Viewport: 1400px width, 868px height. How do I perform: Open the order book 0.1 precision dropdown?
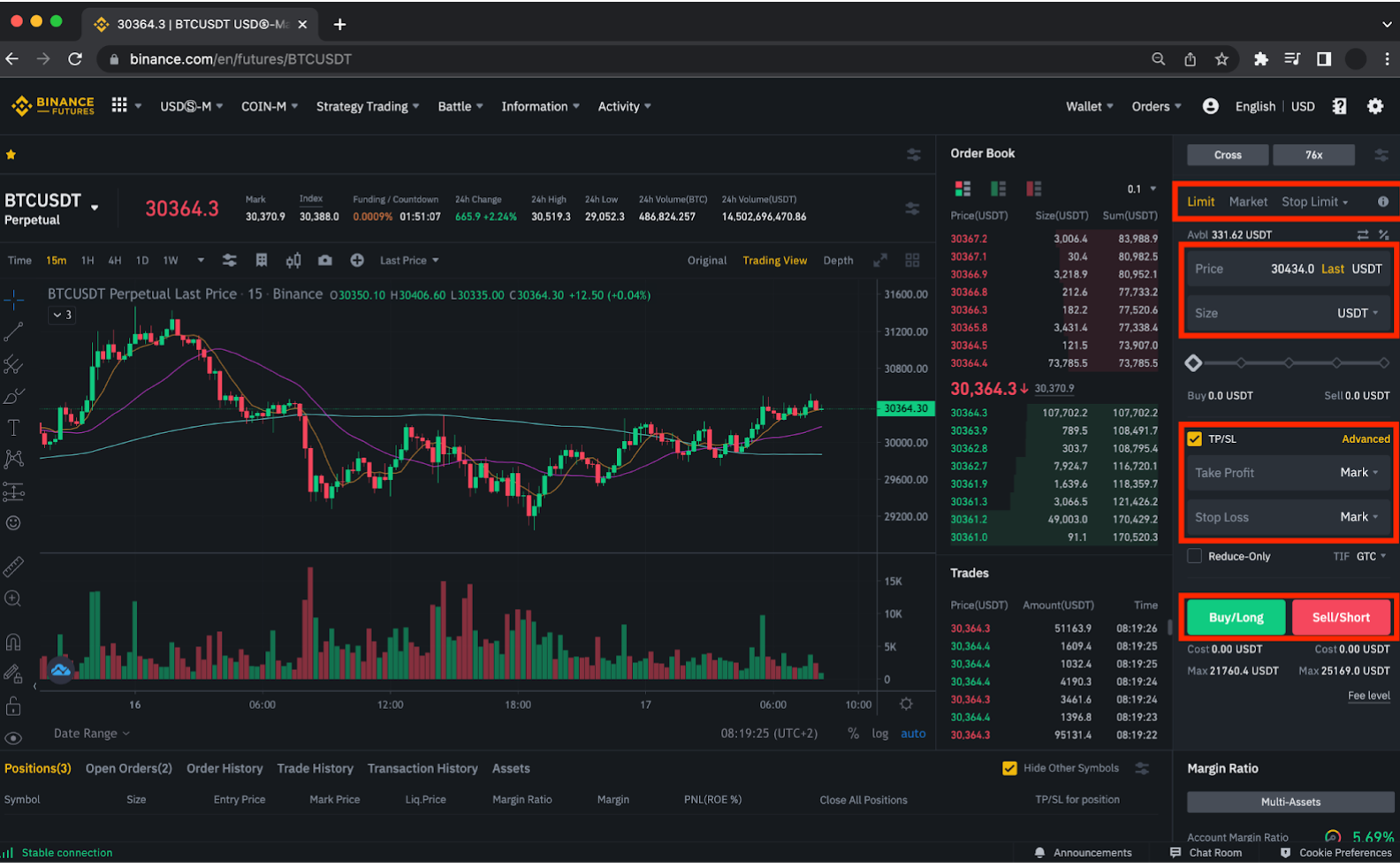pyautogui.click(x=1141, y=189)
